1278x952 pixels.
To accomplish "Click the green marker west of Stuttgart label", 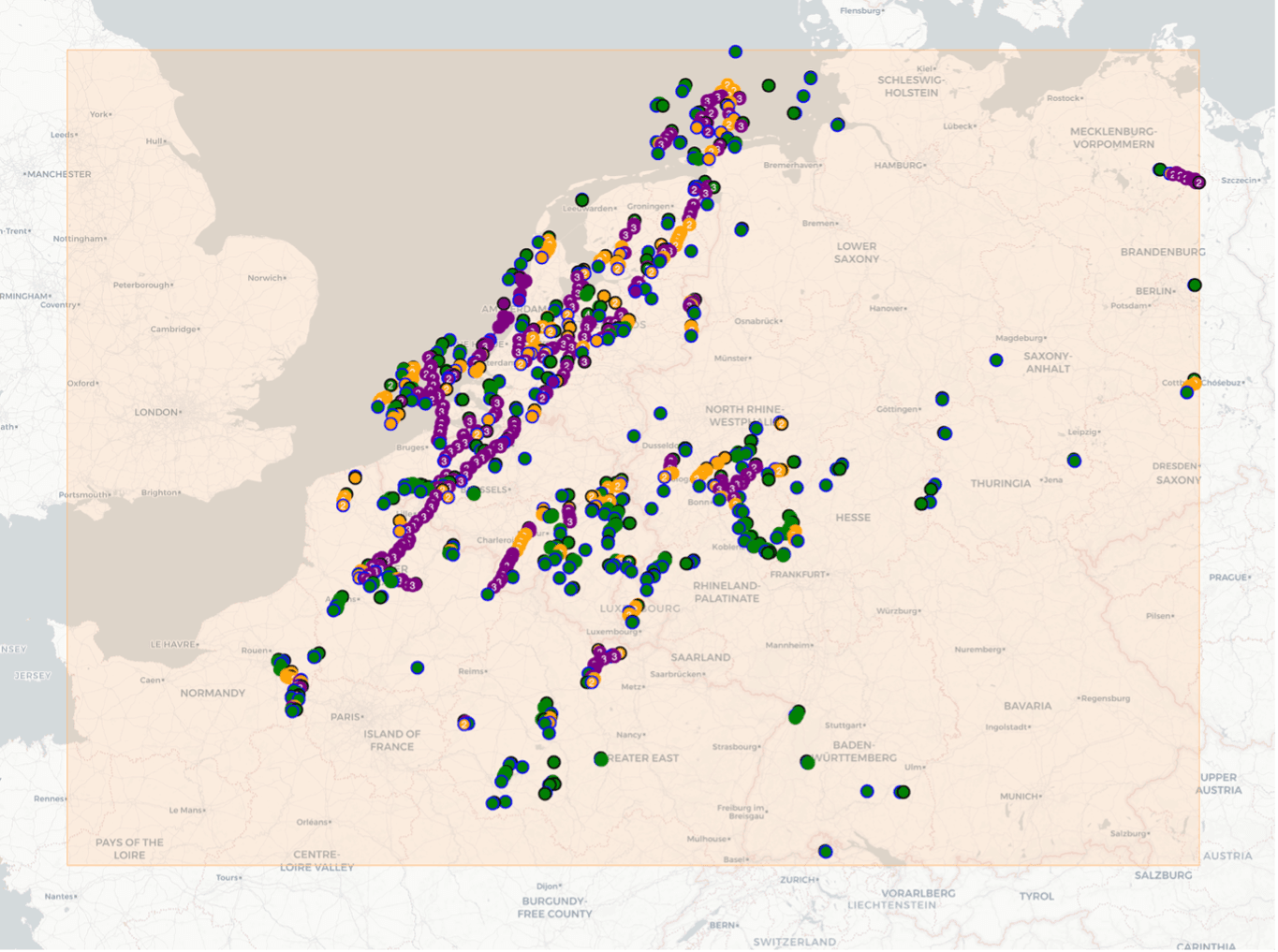I will 797,715.
